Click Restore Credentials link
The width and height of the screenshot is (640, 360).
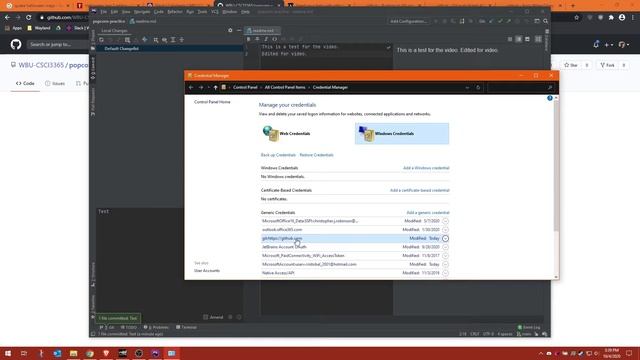[x=316, y=155]
